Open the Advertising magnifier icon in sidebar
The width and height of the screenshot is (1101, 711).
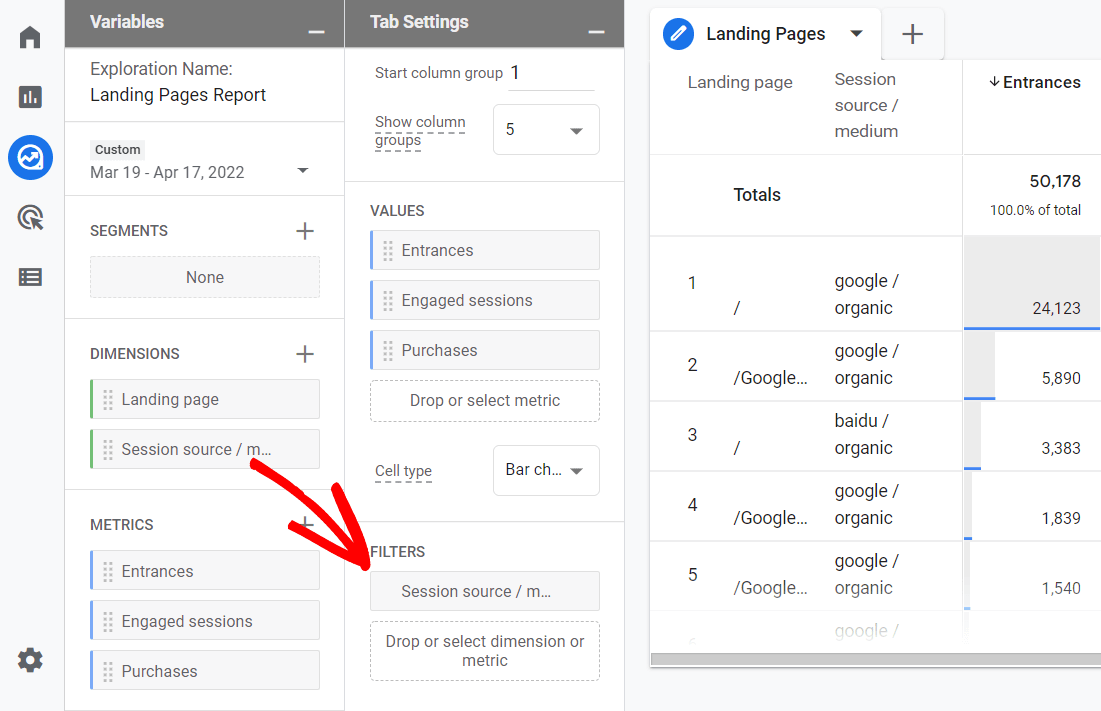point(30,217)
